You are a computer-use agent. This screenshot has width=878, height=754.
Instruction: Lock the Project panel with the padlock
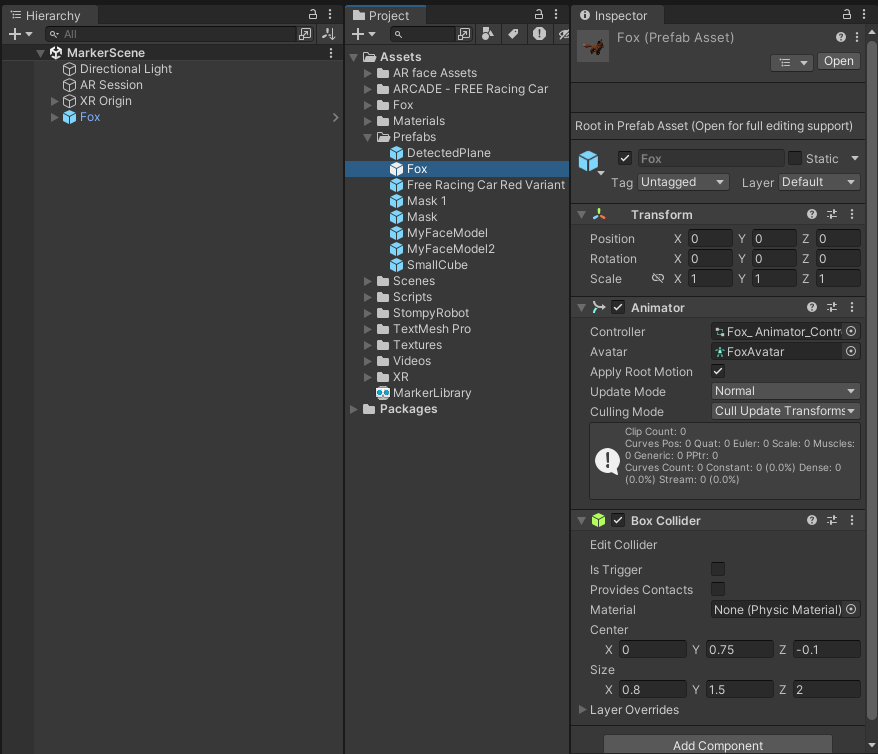tap(539, 14)
